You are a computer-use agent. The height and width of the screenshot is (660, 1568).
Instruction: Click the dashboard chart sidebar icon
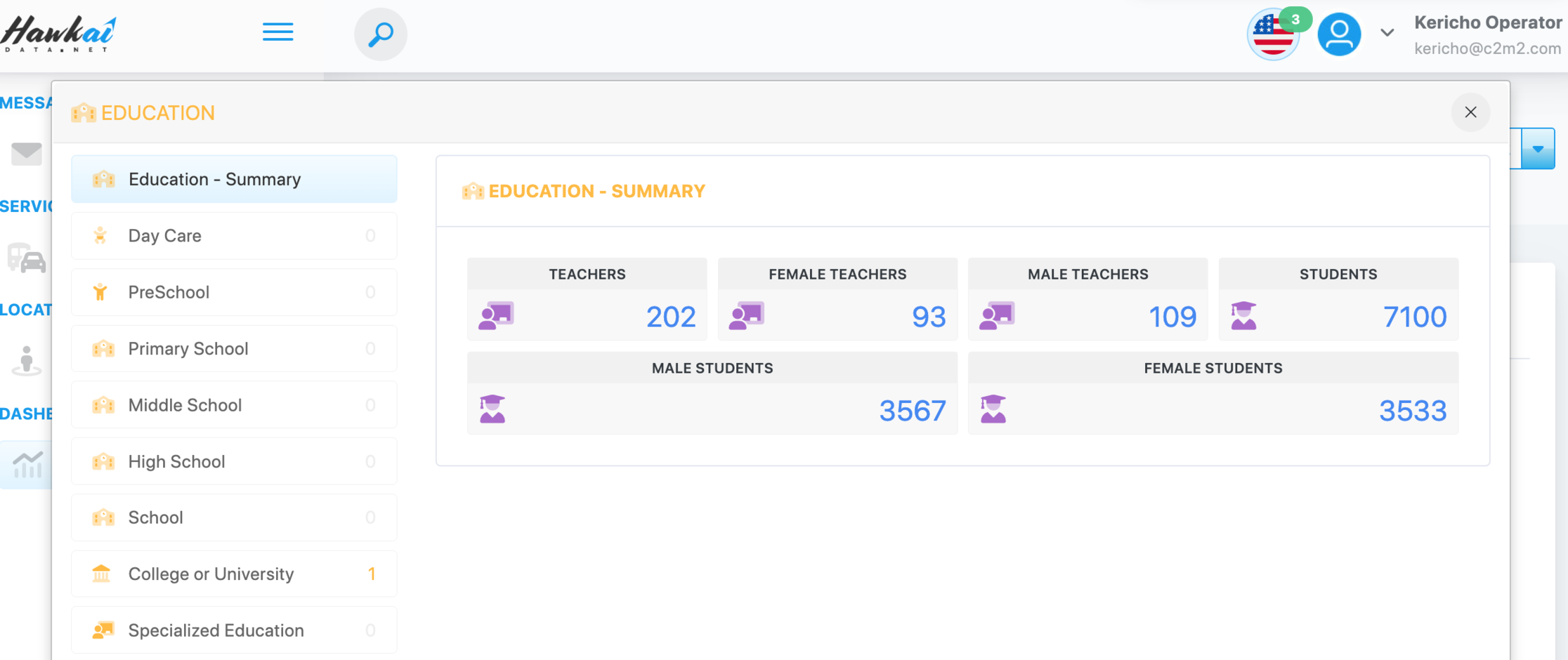[x=27, y=465]
